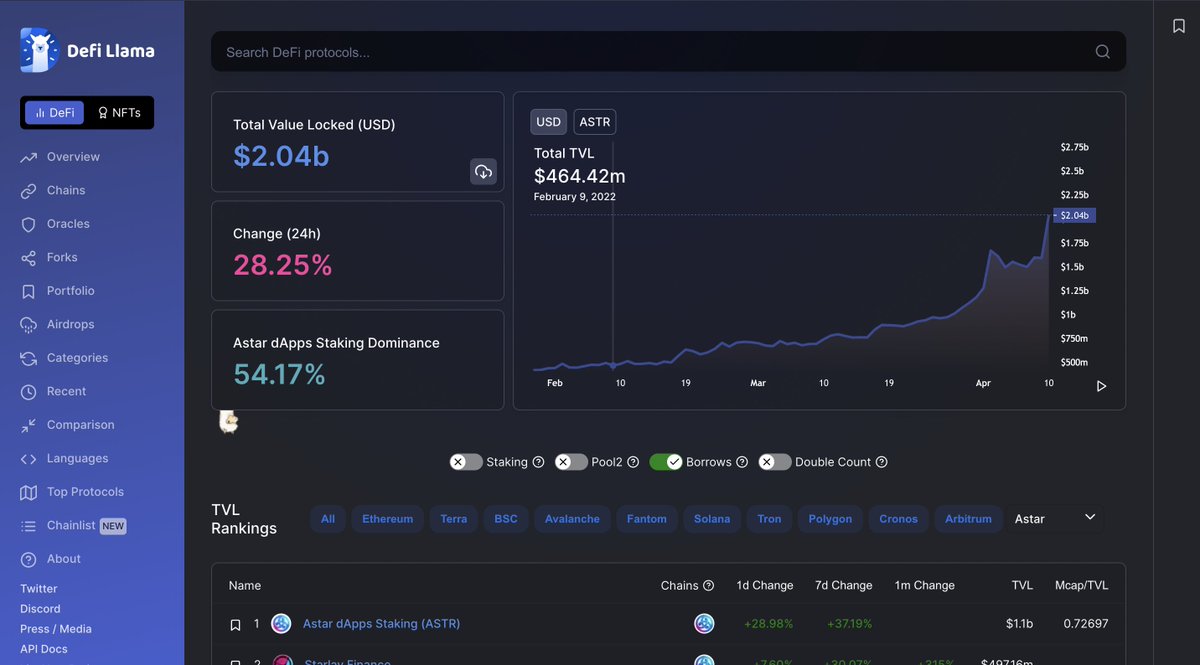Screen dimensions: 1200x665
Task: Sort by the 1d Change column header
Action: pyautogui.click(x=765, y=585)
